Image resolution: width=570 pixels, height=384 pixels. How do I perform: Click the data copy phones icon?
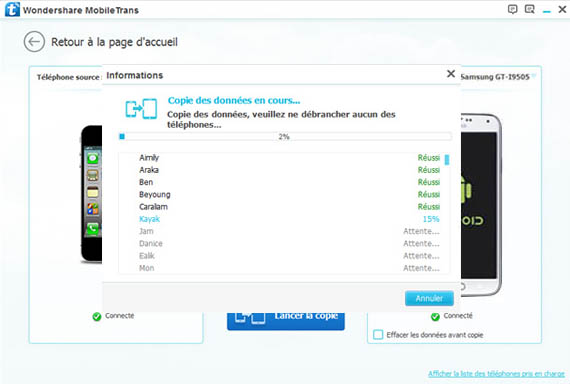tap(141, 108)
